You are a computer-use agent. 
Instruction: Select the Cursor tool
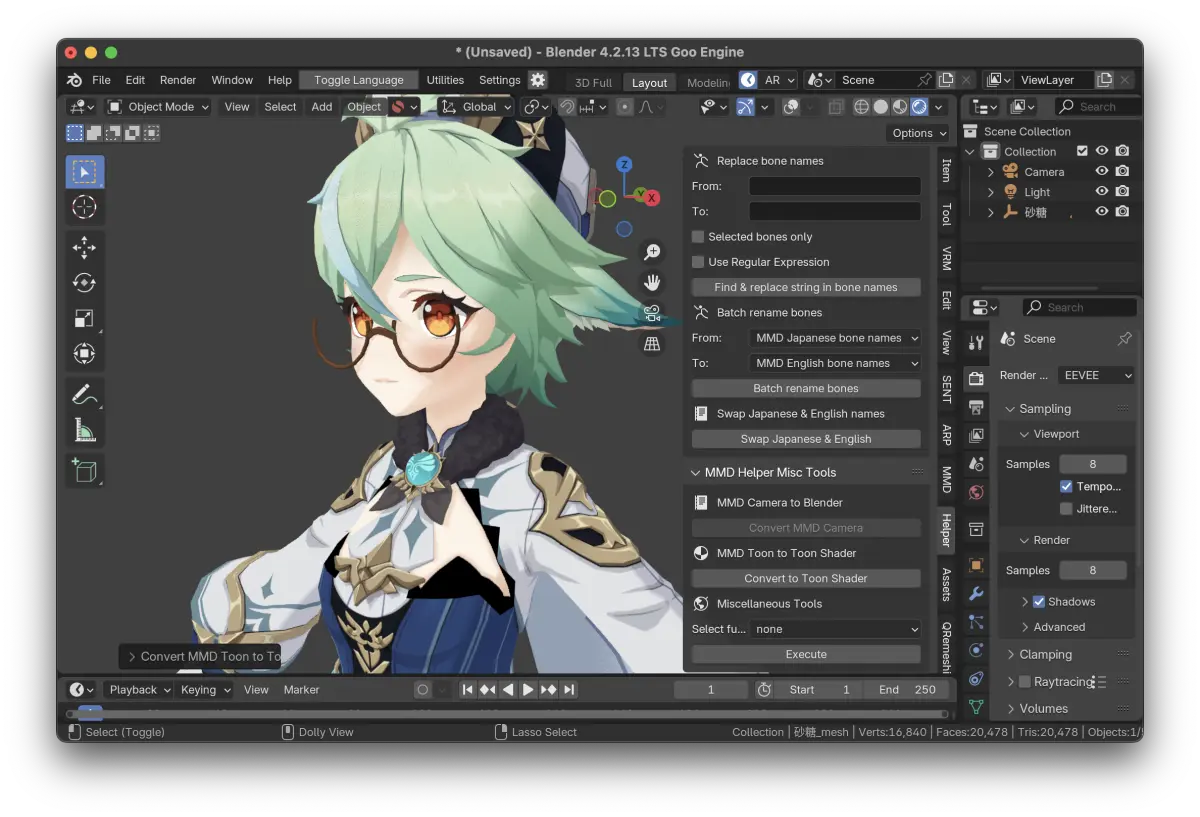coord(85,207)
